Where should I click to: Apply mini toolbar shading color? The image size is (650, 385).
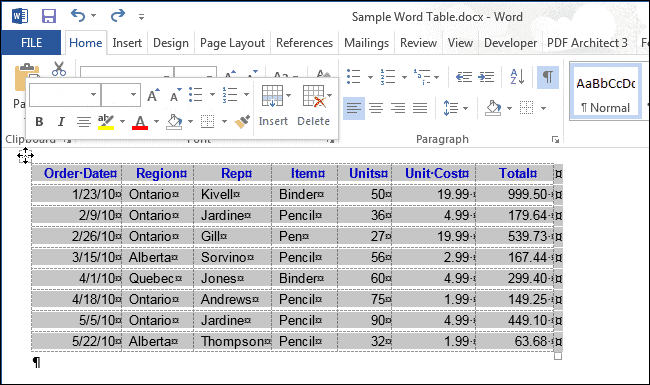click(x=174, y=122)
